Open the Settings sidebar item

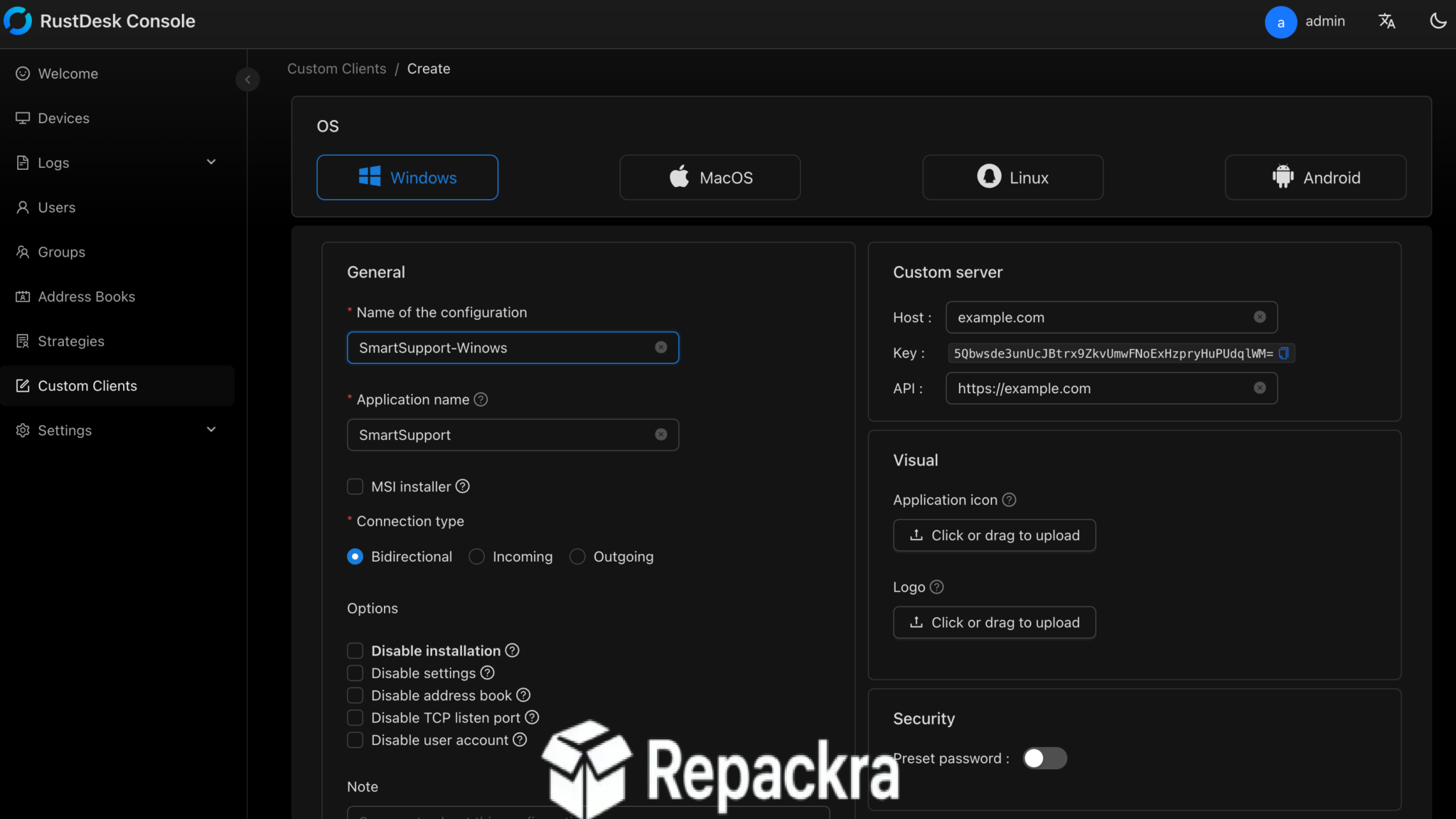[117, 431]
